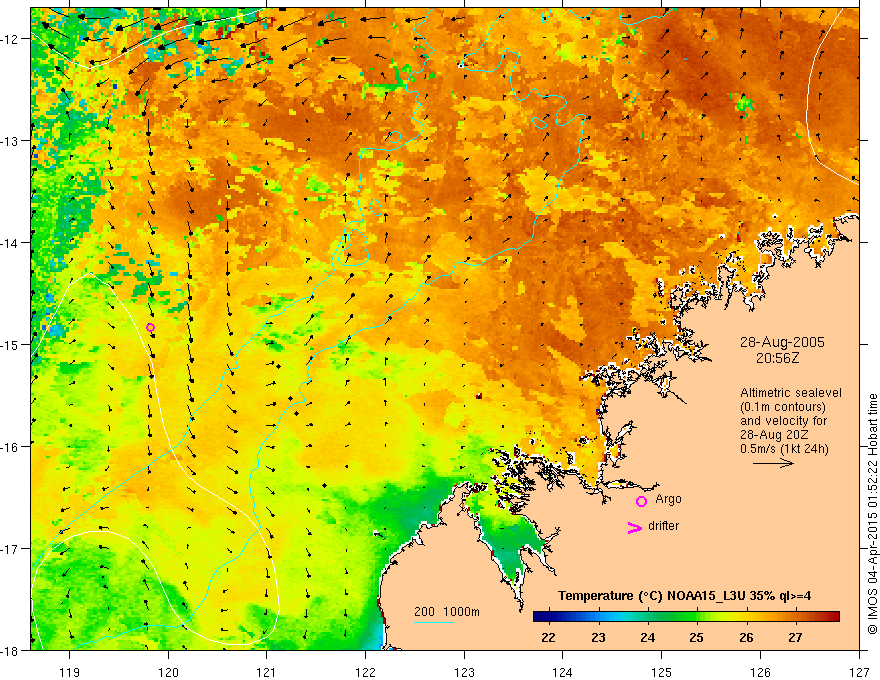Screen dimensions: 880x680
Task: Click the 25 value on color bar scale
Action: 696,638
